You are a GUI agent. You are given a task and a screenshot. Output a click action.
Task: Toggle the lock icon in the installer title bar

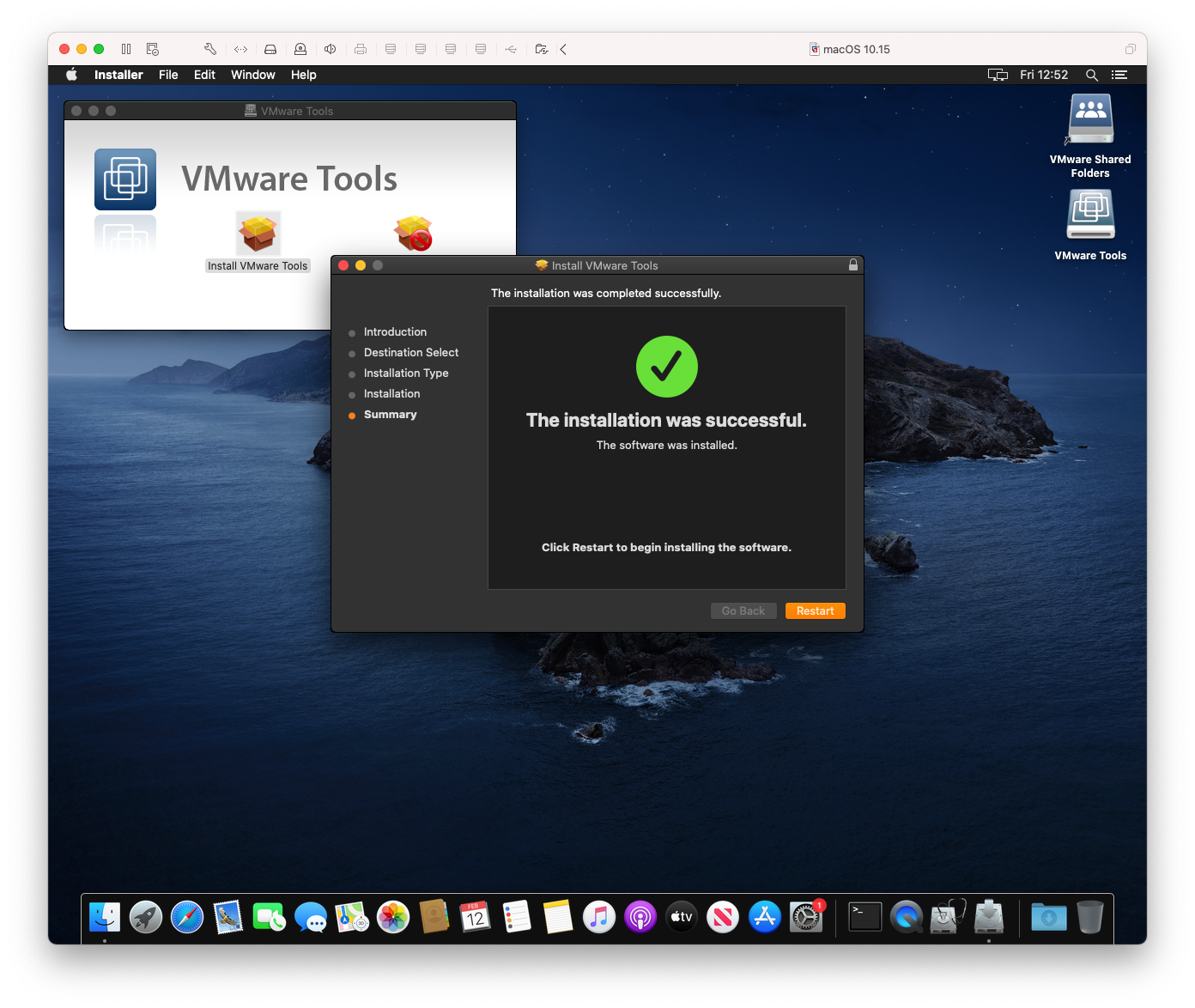[x=853, y=264]
